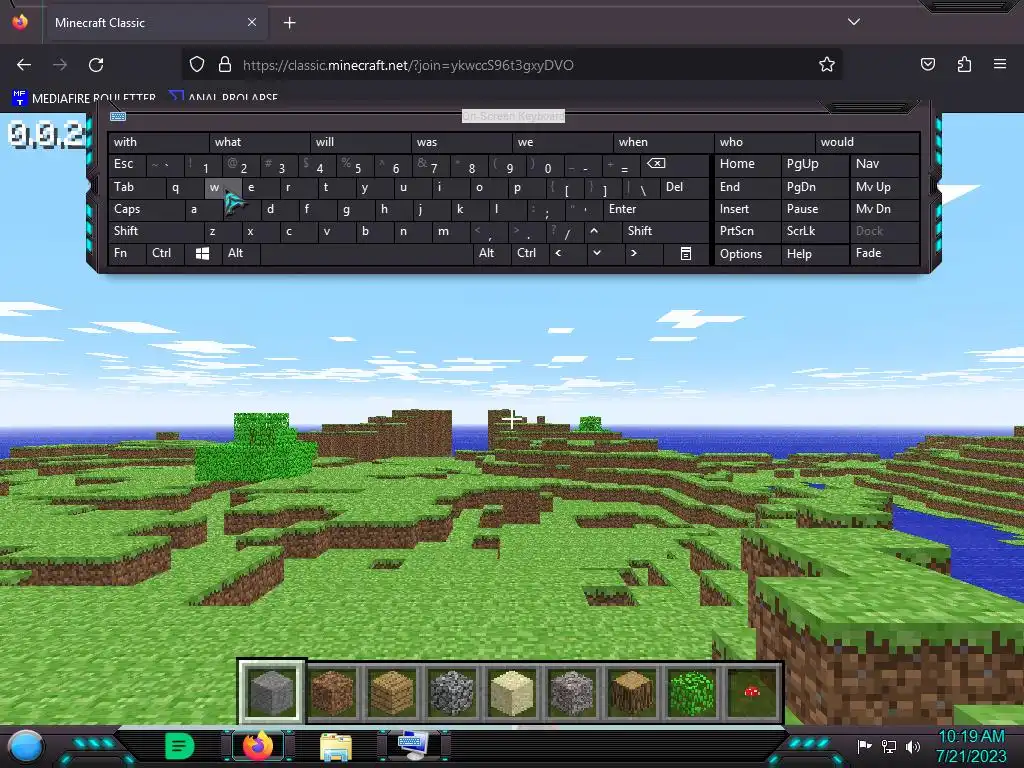Show site security padlock info
The height and width of the screenshot is (768, 1024).
pyautogui.click(x=225, y=65)
